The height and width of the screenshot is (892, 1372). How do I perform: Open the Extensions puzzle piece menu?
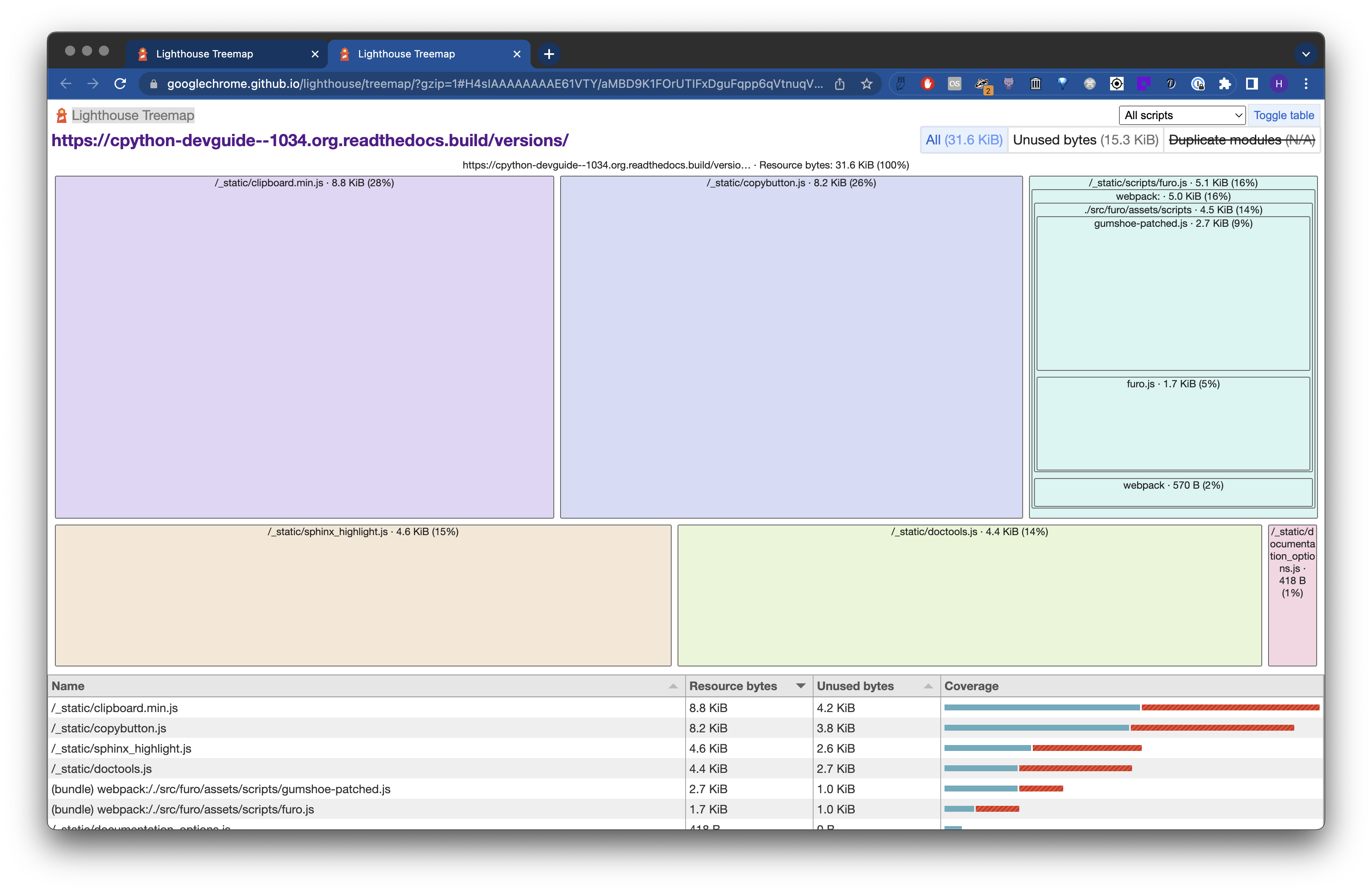1225,84
